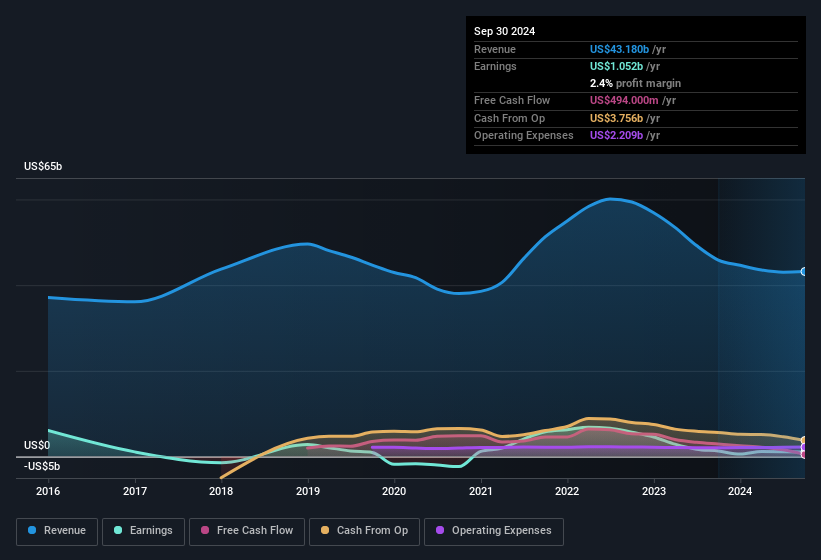
Task: Toggle the Cash From Op legend button
Action: pos(364,531)
